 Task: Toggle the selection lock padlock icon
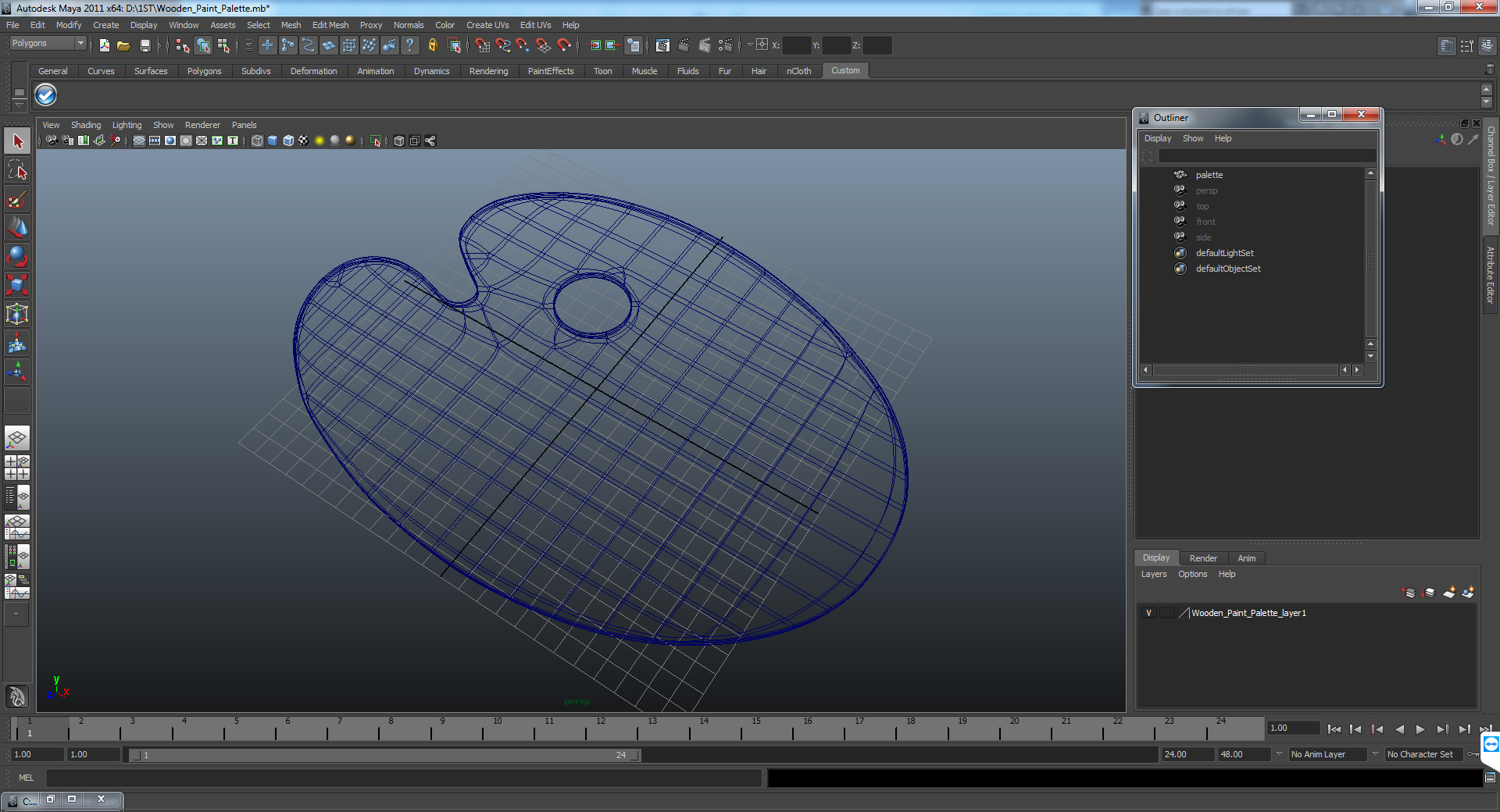point(433,45)
